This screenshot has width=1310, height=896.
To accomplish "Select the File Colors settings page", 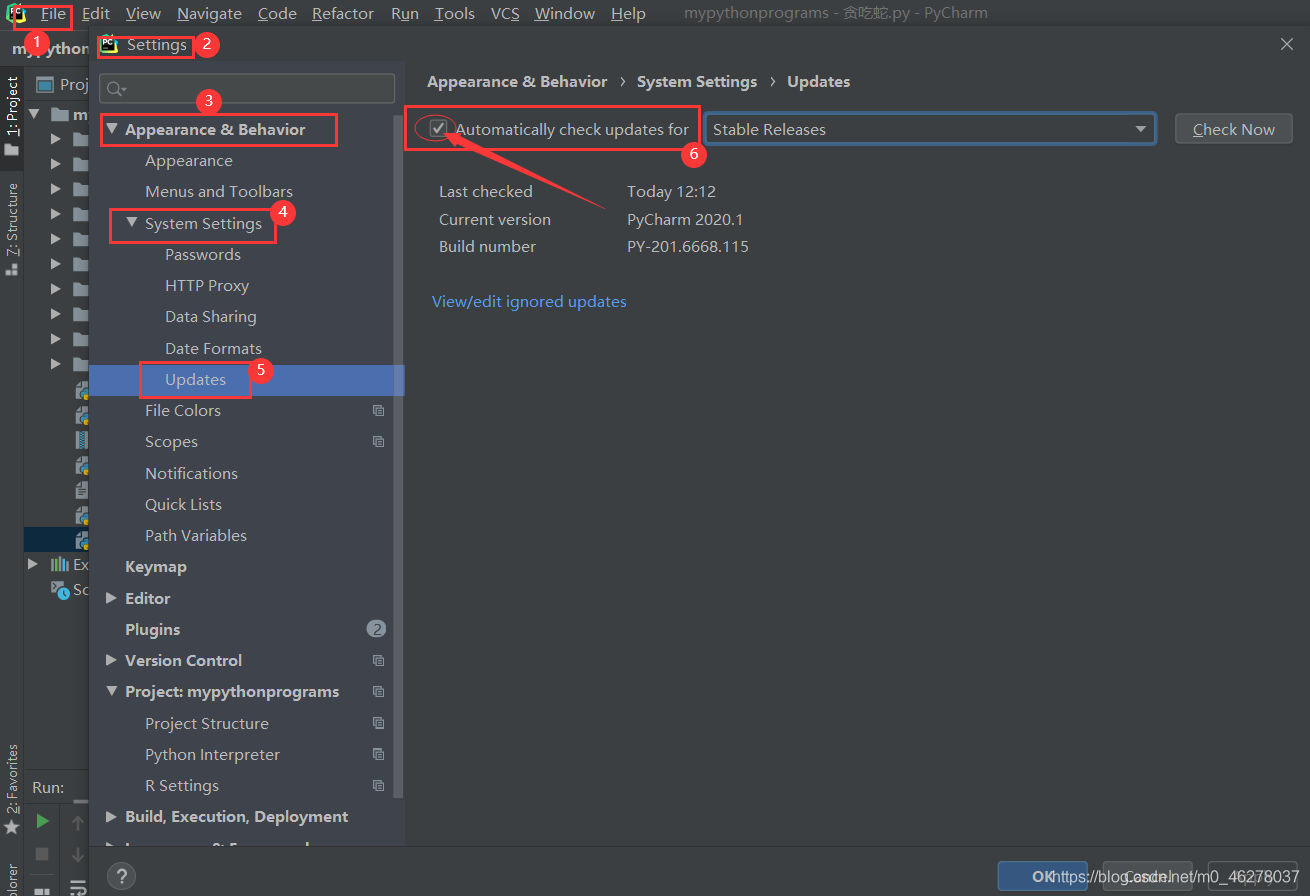I will point(183,410).
